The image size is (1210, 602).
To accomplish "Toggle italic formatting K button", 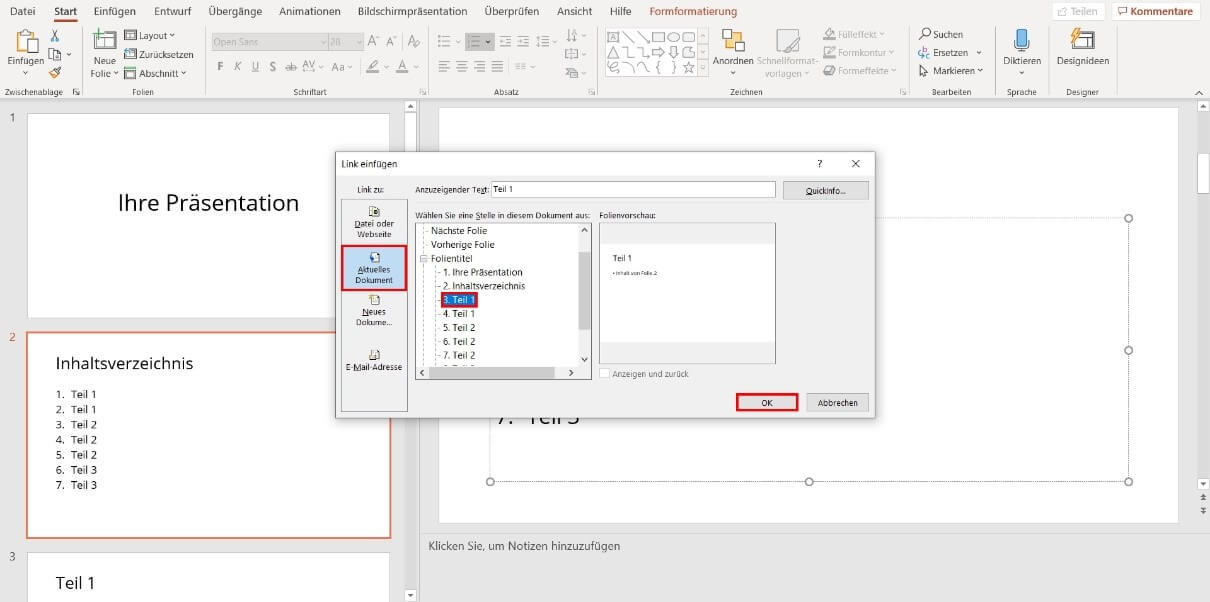I will pos(238,67).
